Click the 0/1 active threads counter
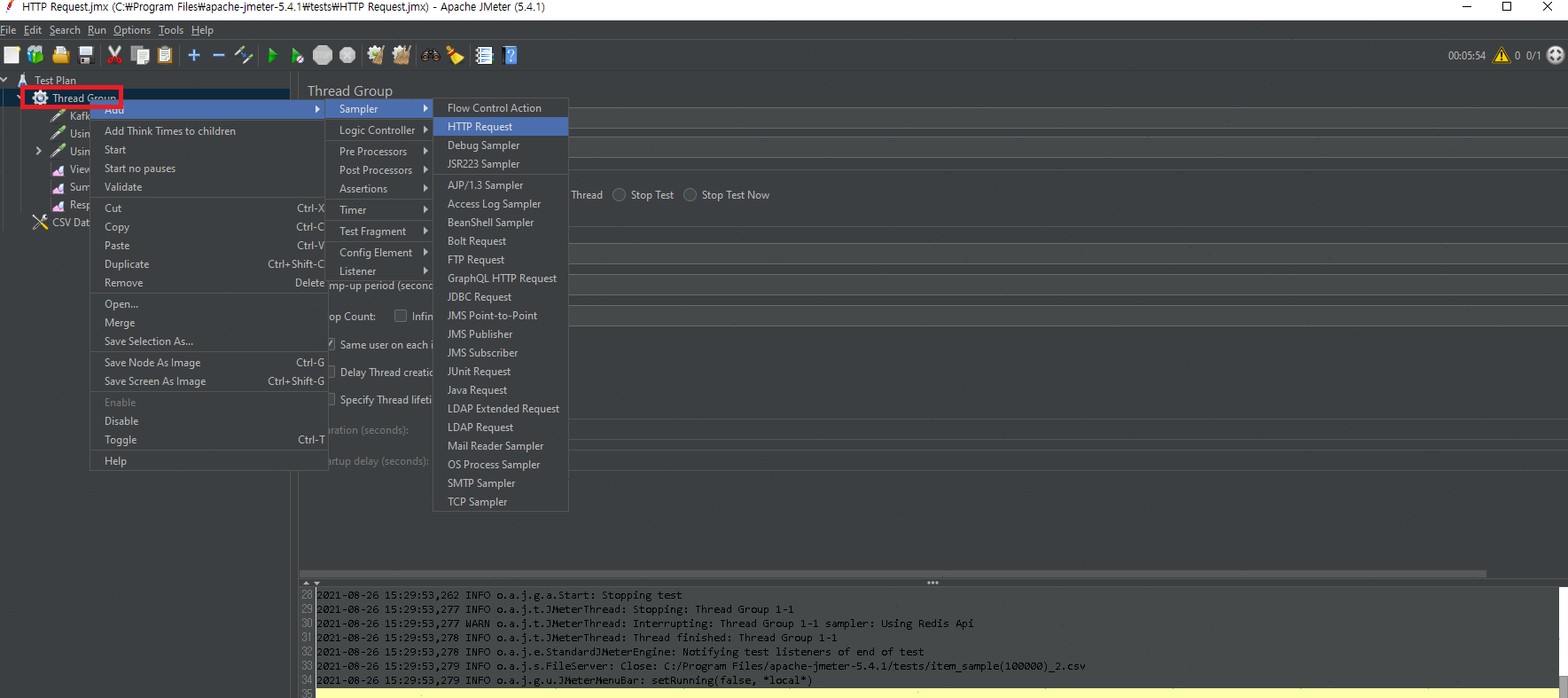 (1533, 55)
